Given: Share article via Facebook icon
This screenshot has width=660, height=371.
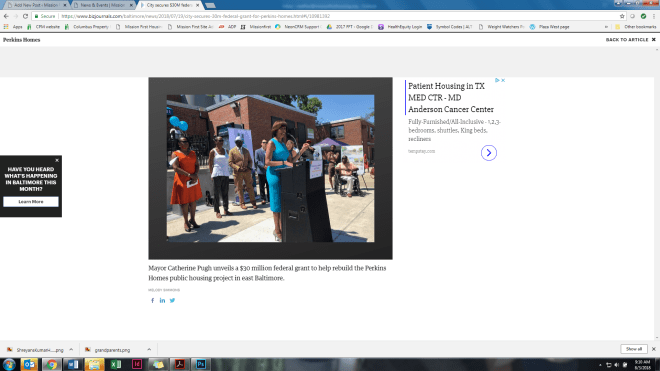Looking at the screenshot, I should point(152,300).
